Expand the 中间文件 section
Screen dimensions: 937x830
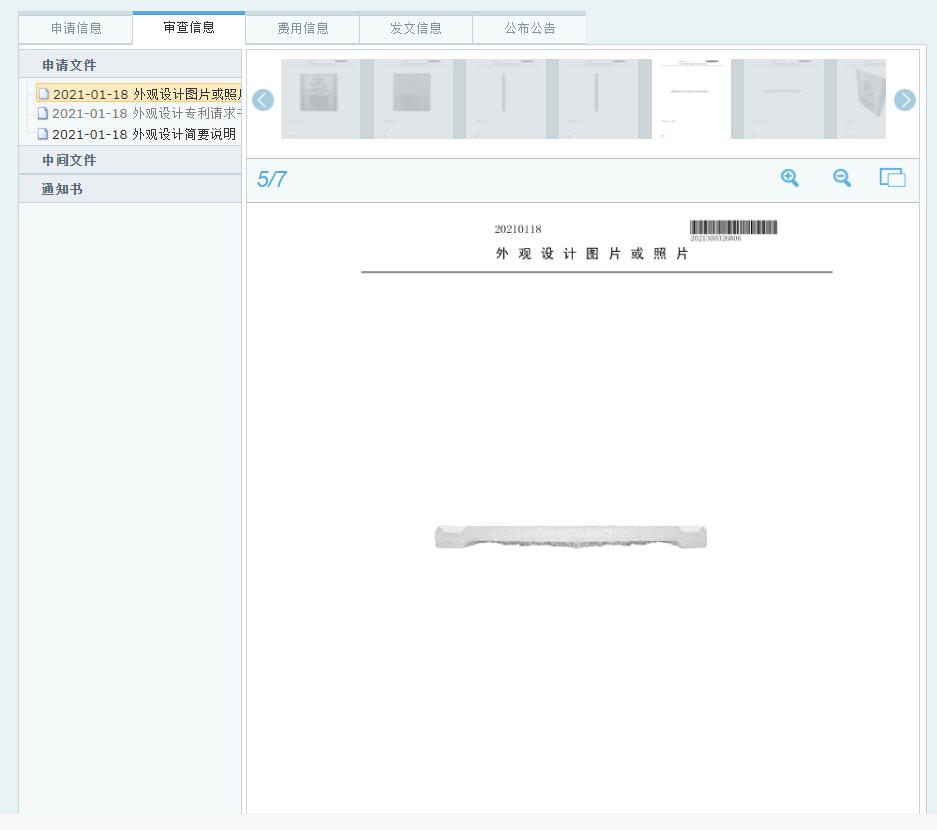[70, 160]
